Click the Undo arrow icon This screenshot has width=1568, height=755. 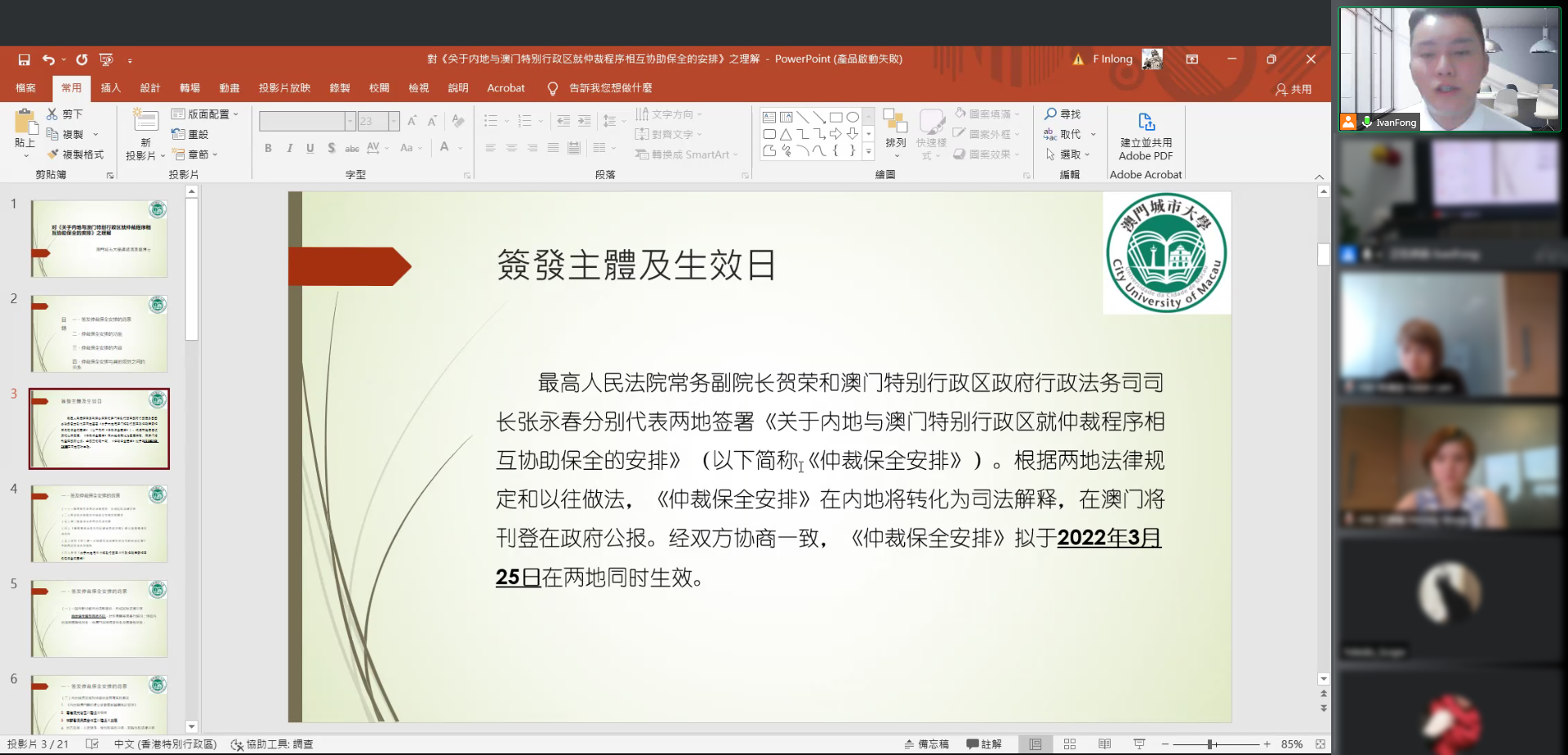(x=48, y=60)
